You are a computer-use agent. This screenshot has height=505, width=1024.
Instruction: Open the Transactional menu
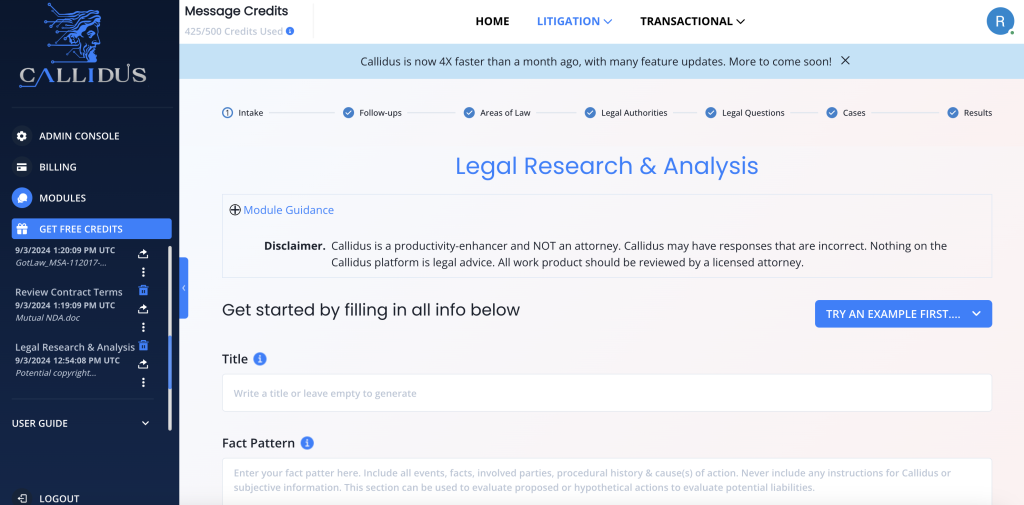click(692, 21)
